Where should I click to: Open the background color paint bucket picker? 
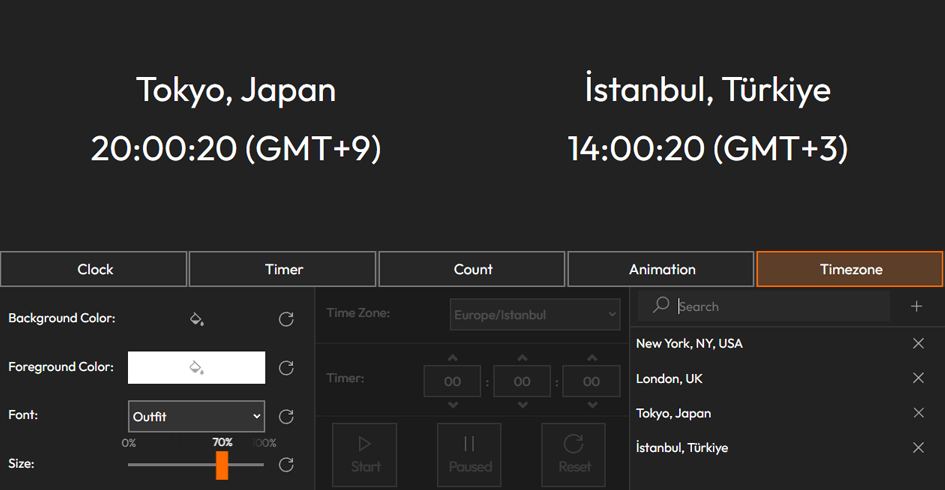[196, 319]
